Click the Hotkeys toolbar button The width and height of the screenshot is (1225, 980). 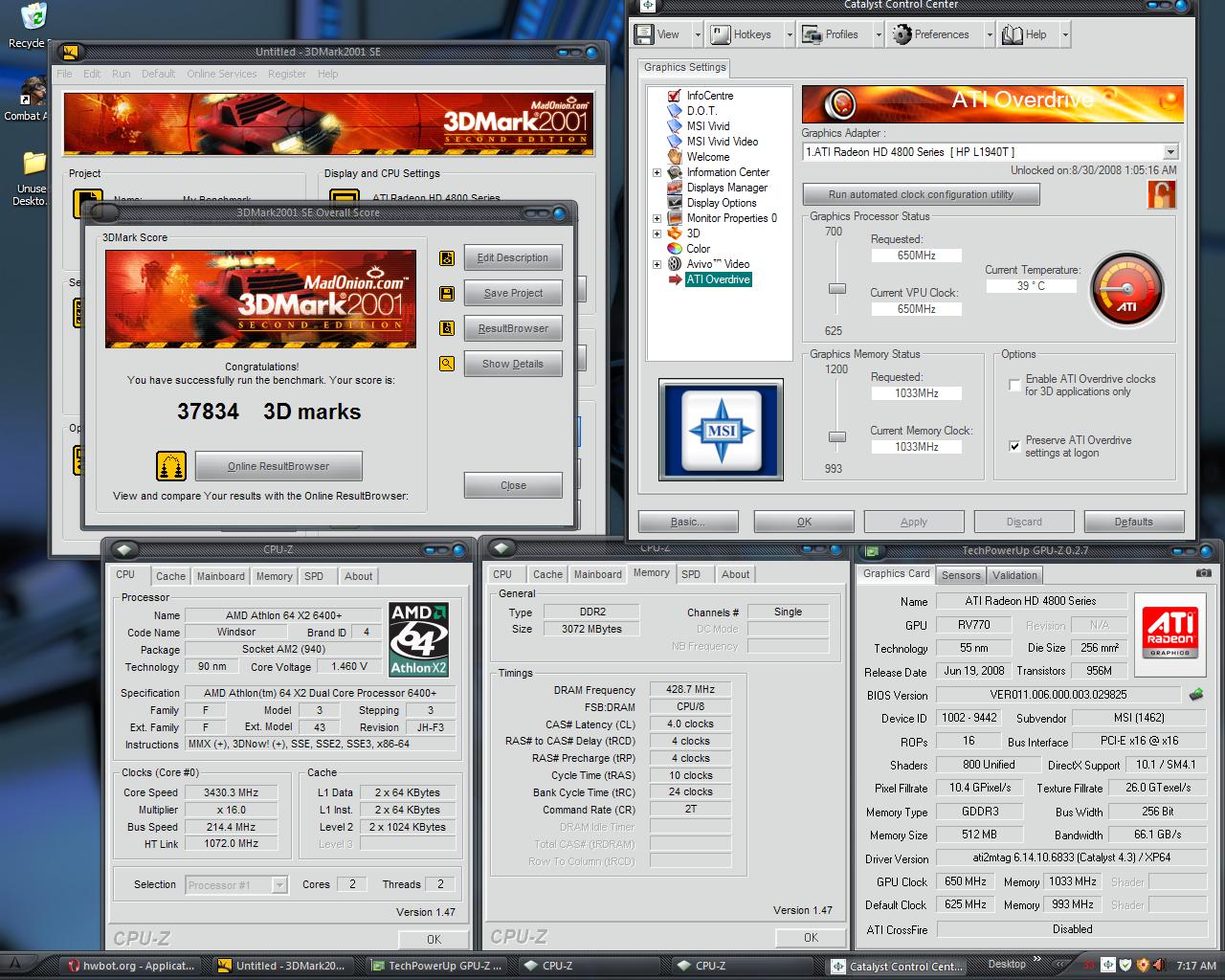(743, 34)
